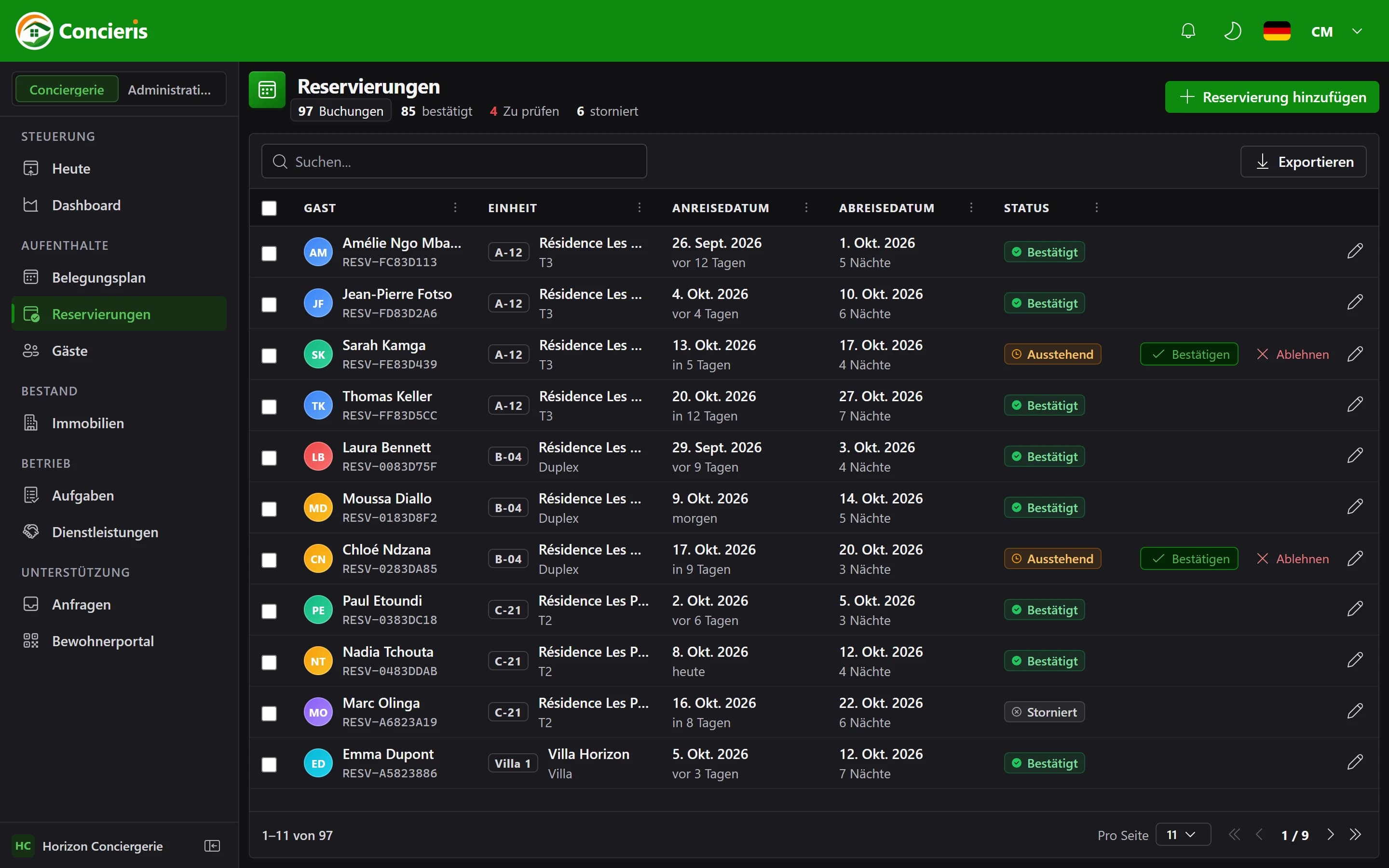Select all reservations header checkbox
The image size is (1389, 868).
coord(269,208)
